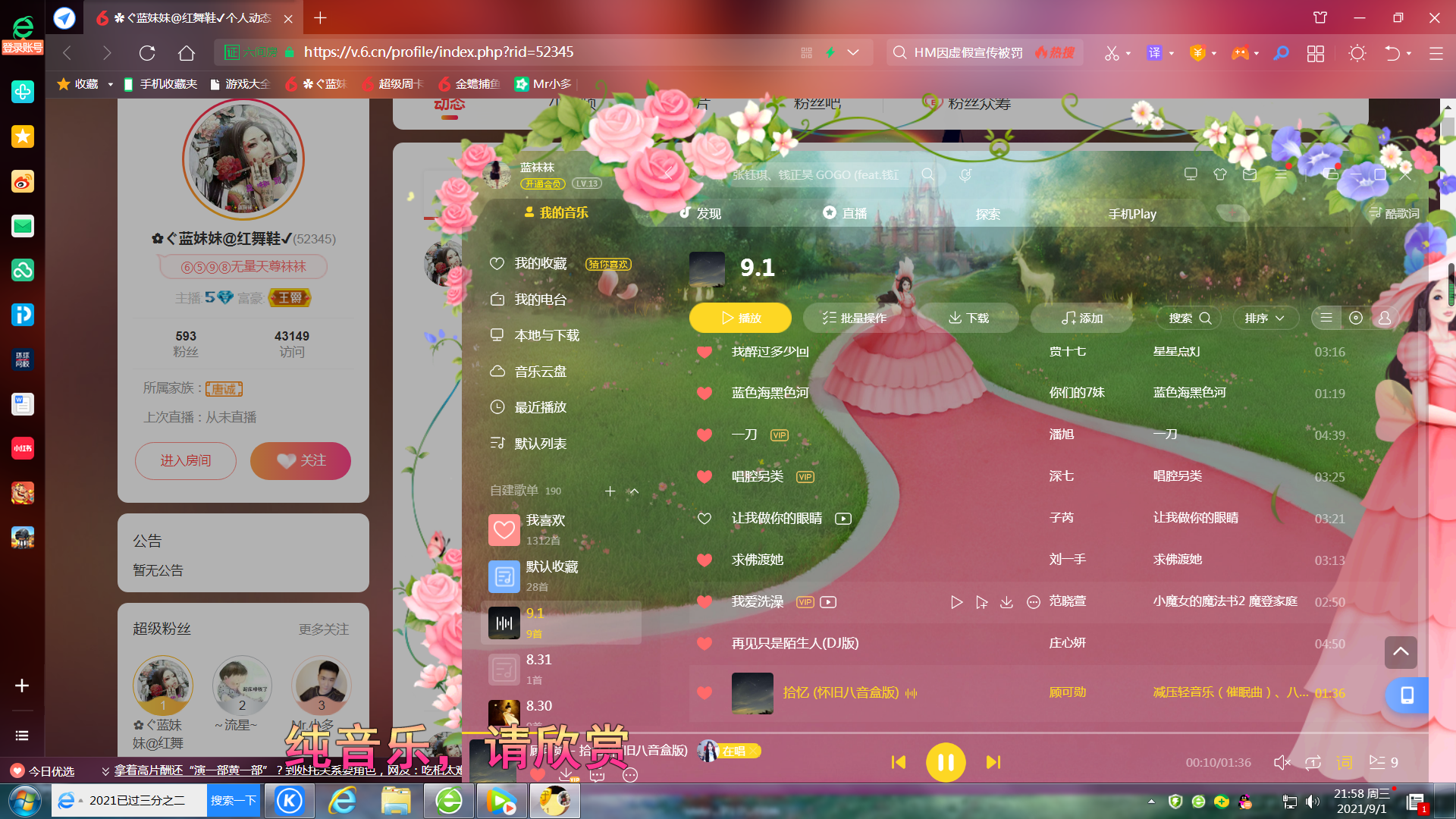Switch to the album disc view icon
This screenshot has width=1456, height=819.
(x=1356, y=318)
